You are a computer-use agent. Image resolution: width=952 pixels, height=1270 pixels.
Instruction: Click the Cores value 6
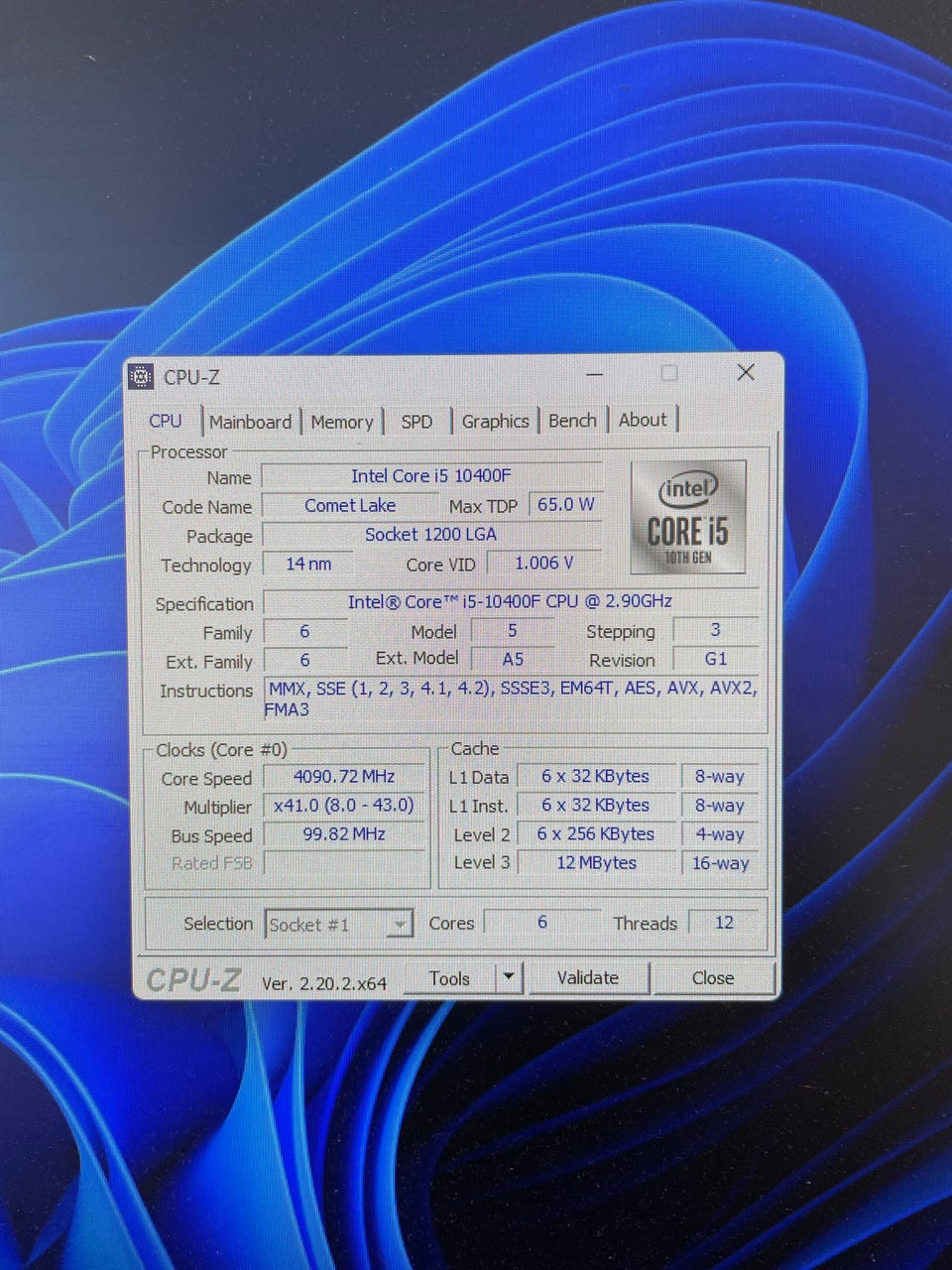pyautogui.click(x=542, y=923)
